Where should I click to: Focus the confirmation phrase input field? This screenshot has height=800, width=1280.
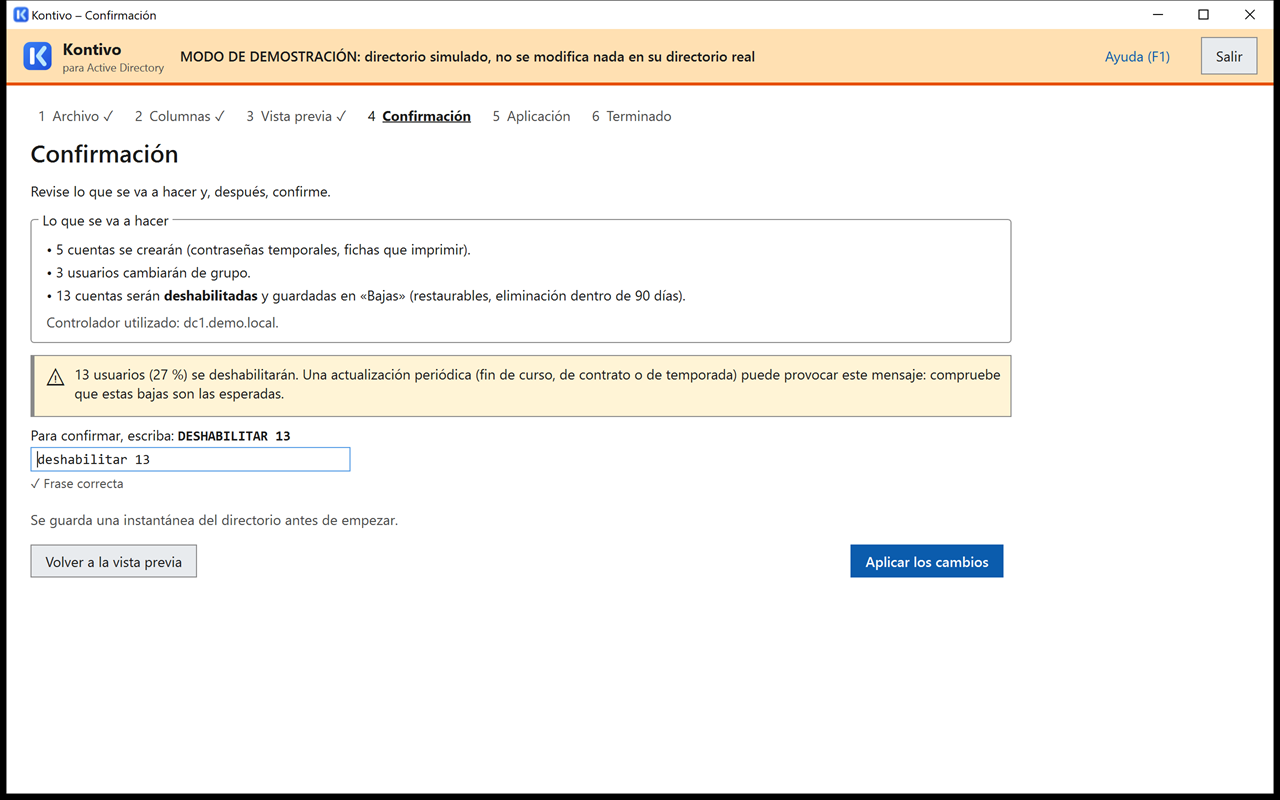coord(191,459)
